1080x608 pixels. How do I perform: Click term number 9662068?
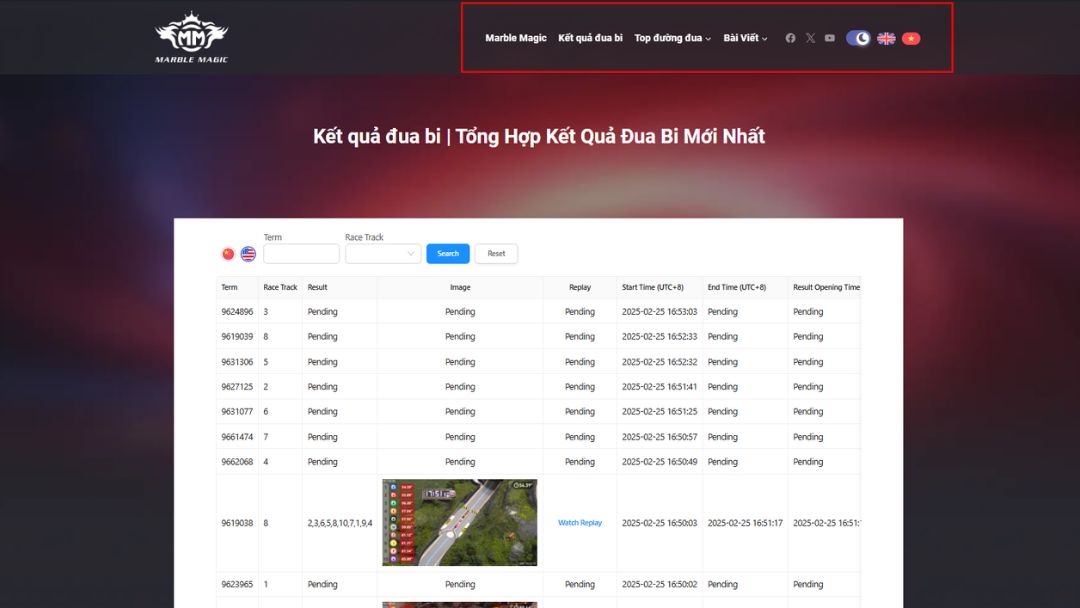click(x=237, y=461)
